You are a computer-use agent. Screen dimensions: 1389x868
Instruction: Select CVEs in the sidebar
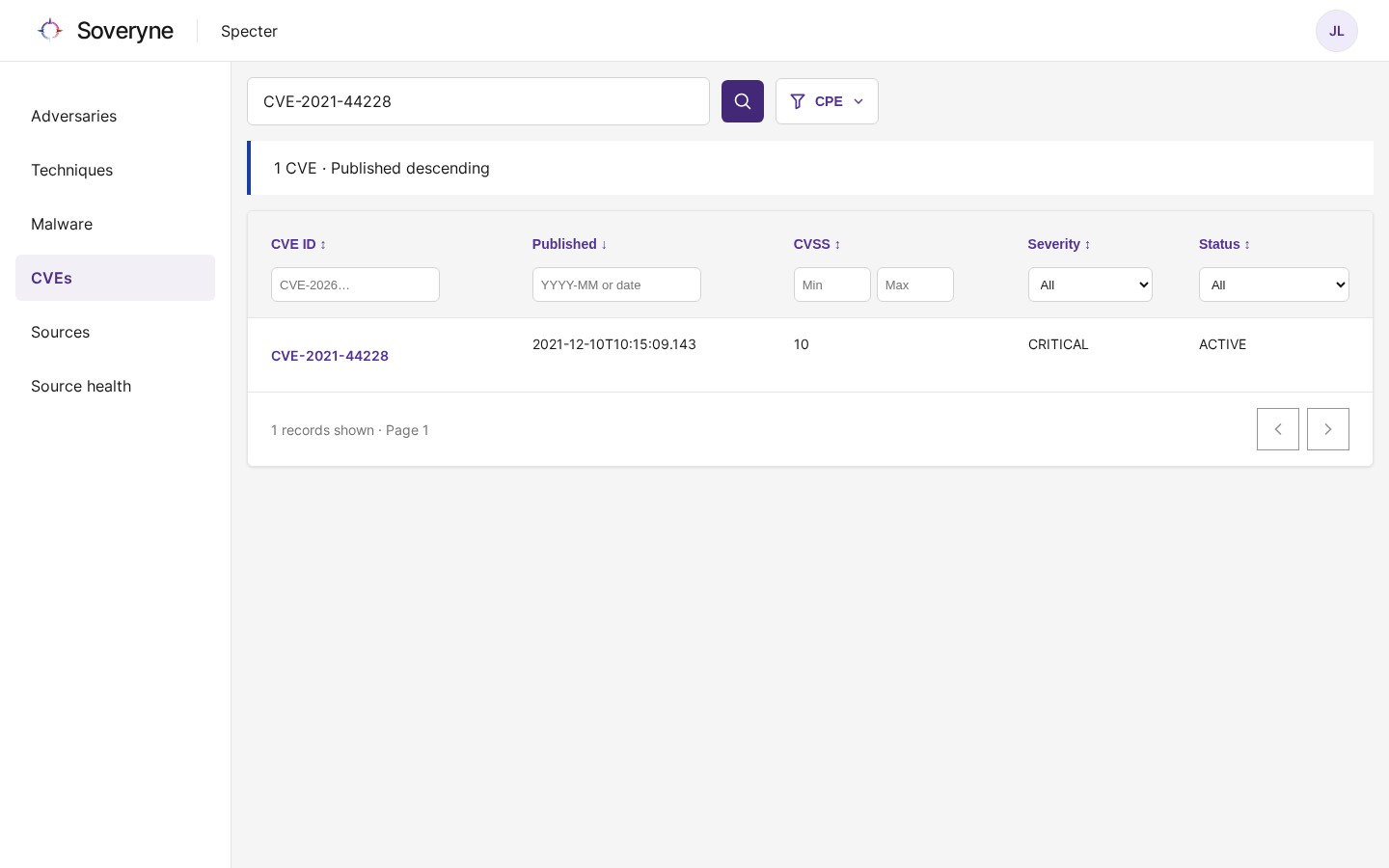tap(115, 278)
